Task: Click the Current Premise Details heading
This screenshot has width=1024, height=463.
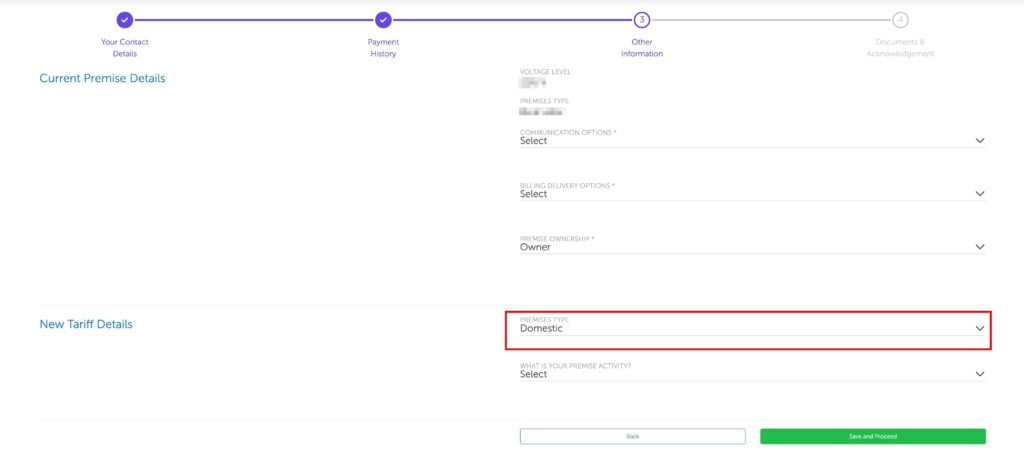Action: pyautogui.click(x=103, y=78)
